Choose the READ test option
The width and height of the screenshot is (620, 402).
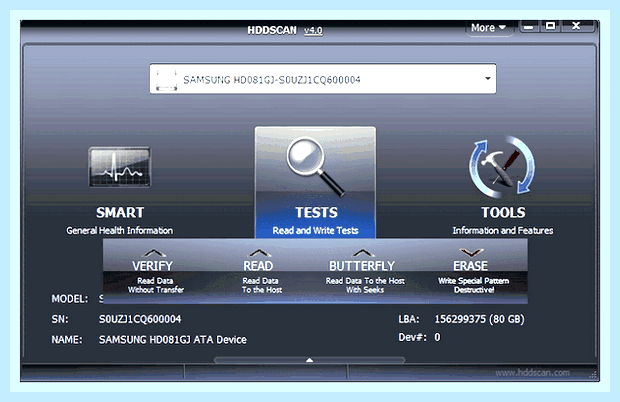coord(261,272)
